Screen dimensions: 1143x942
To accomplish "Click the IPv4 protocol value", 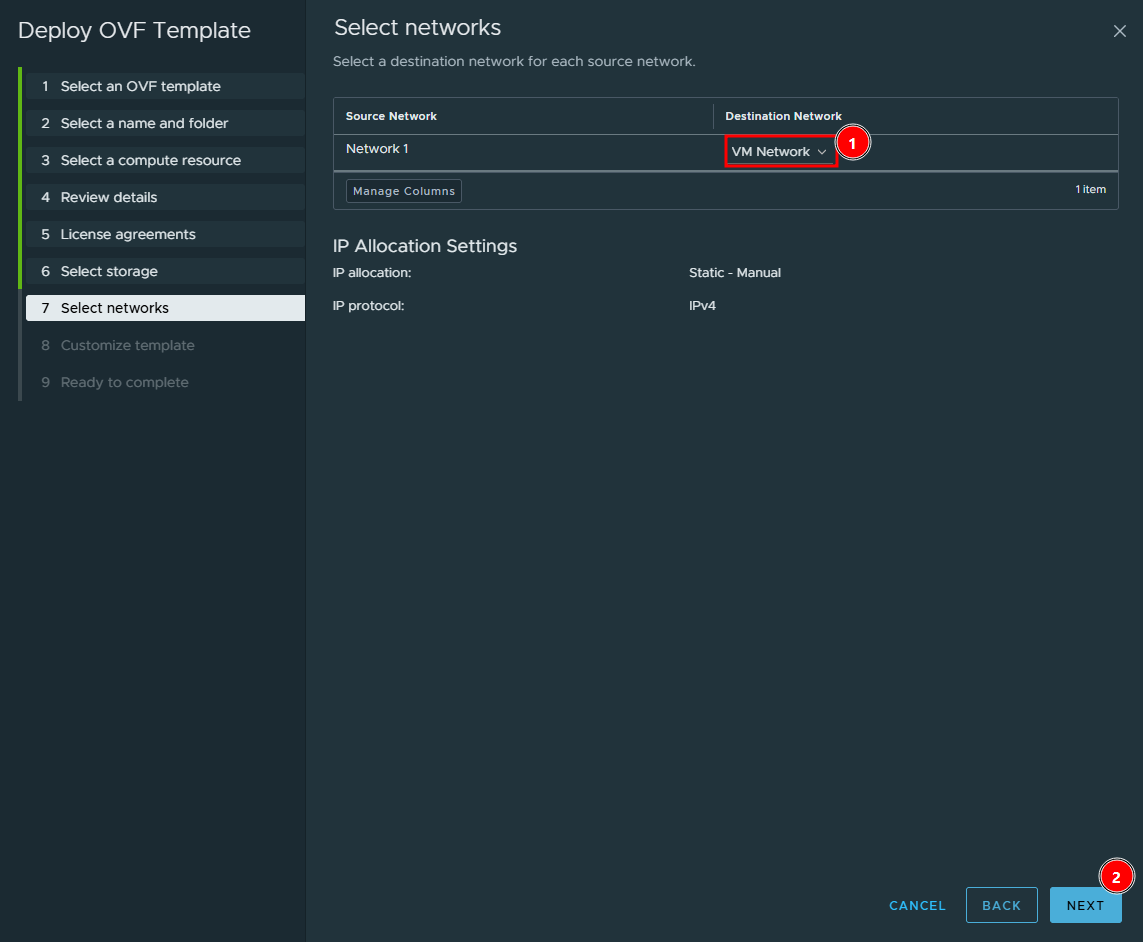I will tap(702, 305).
